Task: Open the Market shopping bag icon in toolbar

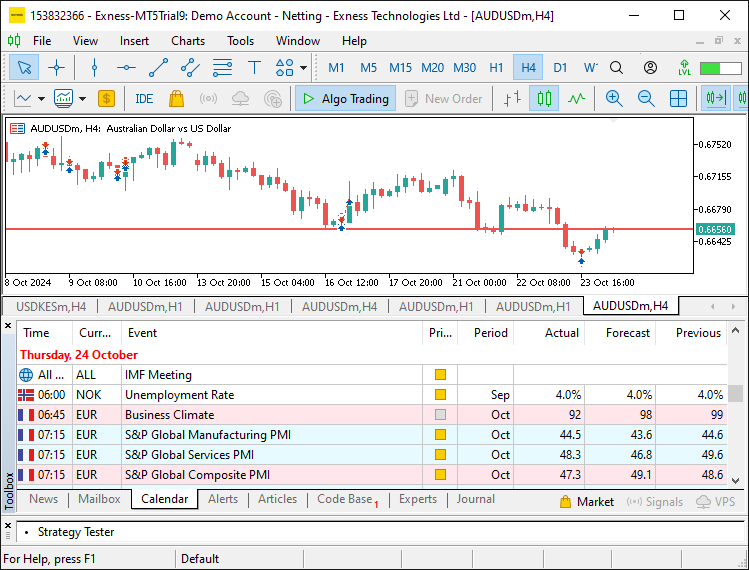Action: click(176, 99)
